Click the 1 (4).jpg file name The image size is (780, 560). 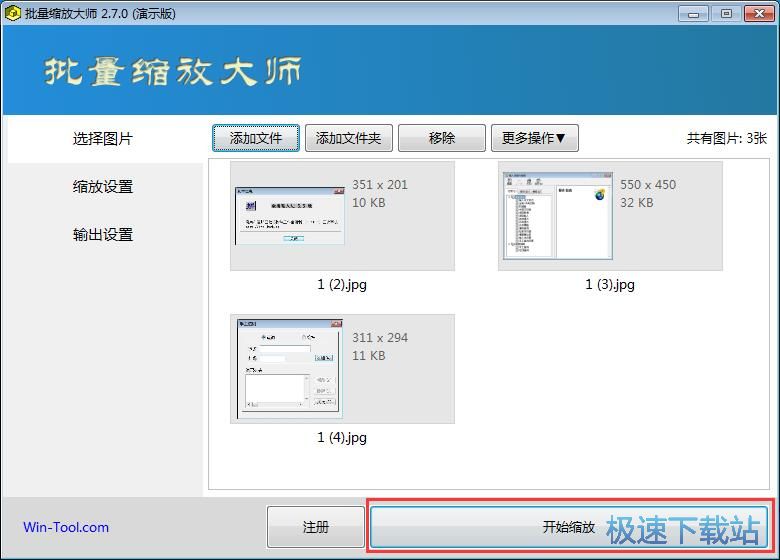[x=342, y=437]
